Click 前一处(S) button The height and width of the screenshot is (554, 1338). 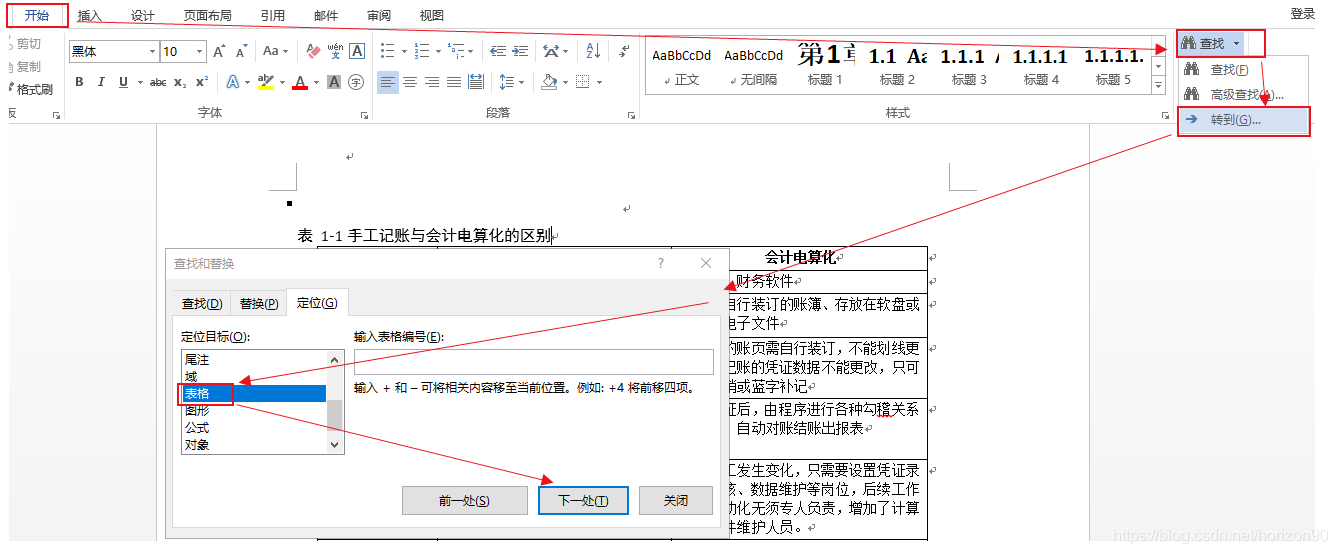[x=464, y=500]
